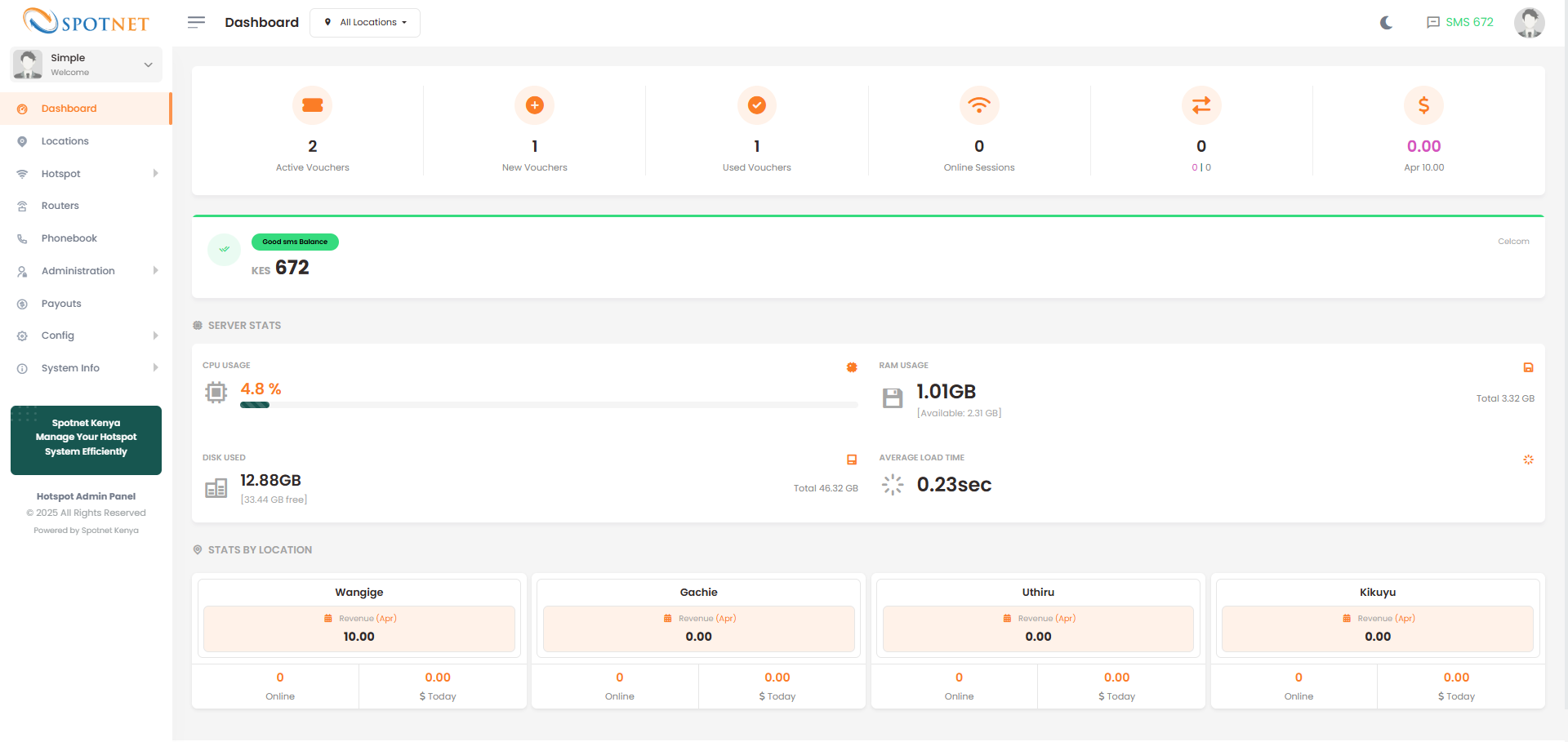Open the All Locations dropdown
The image size is (1568, 742).
click(x=365, y=23)
